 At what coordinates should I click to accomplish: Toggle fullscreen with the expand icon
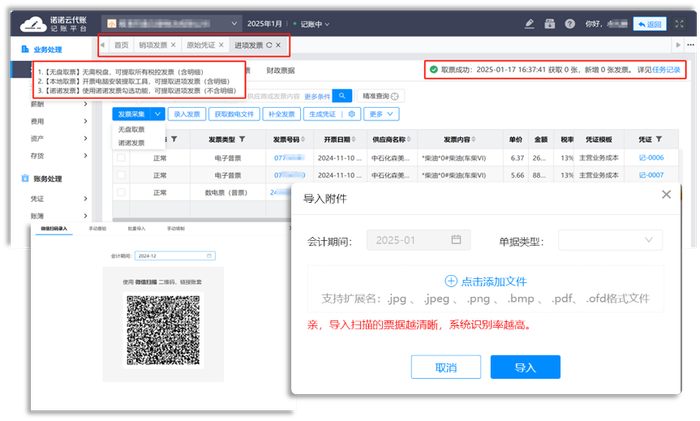(x=679, y=24)
